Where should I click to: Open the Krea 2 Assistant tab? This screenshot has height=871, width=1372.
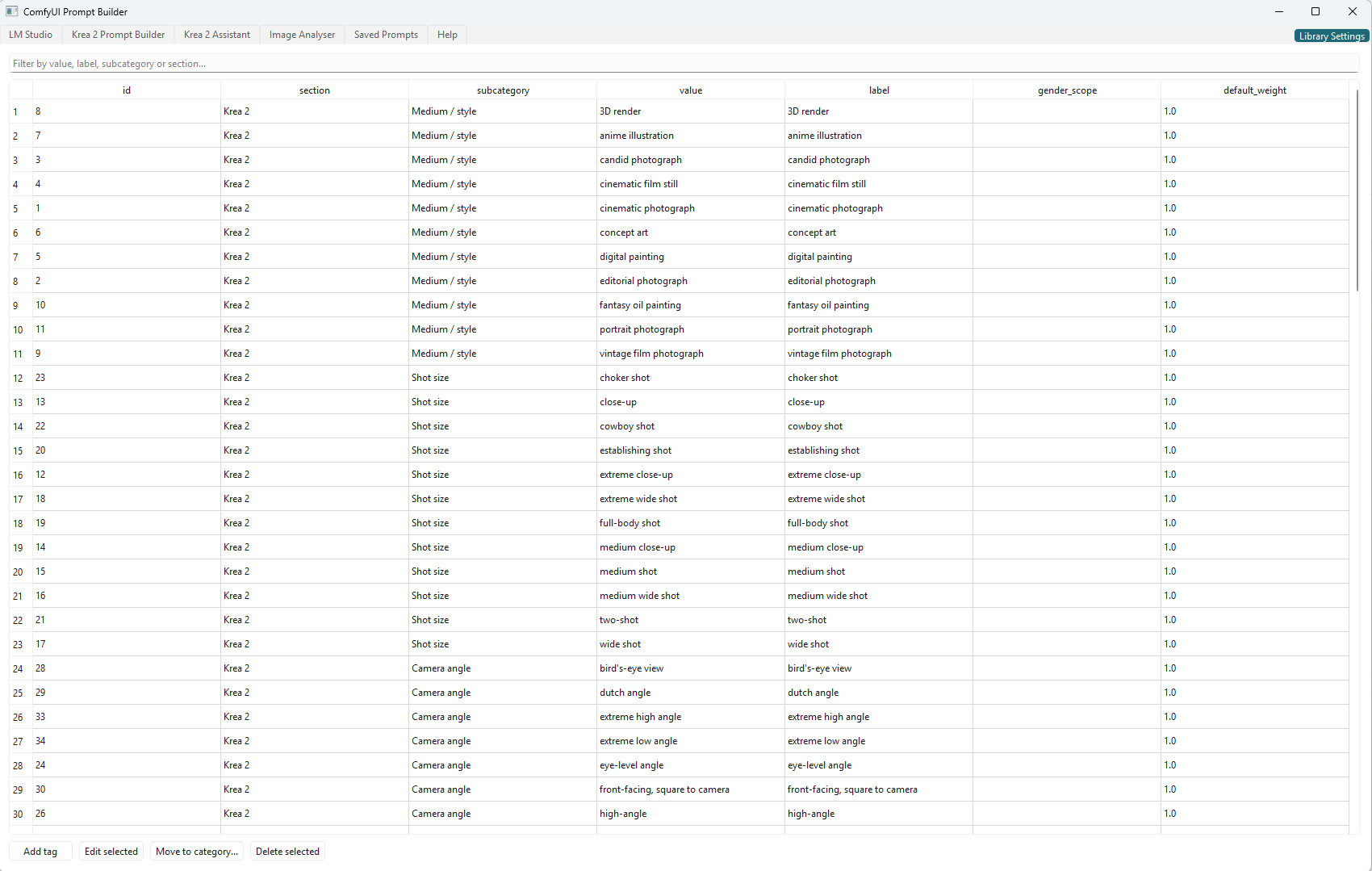point(217,35)
